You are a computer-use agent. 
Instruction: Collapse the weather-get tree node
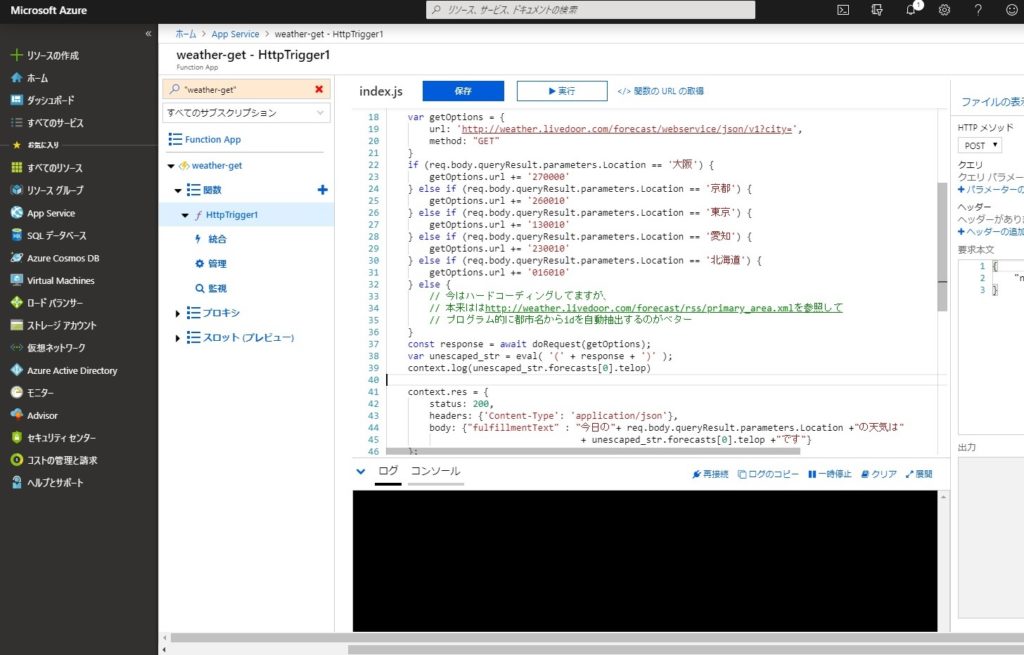click(171, 166)
